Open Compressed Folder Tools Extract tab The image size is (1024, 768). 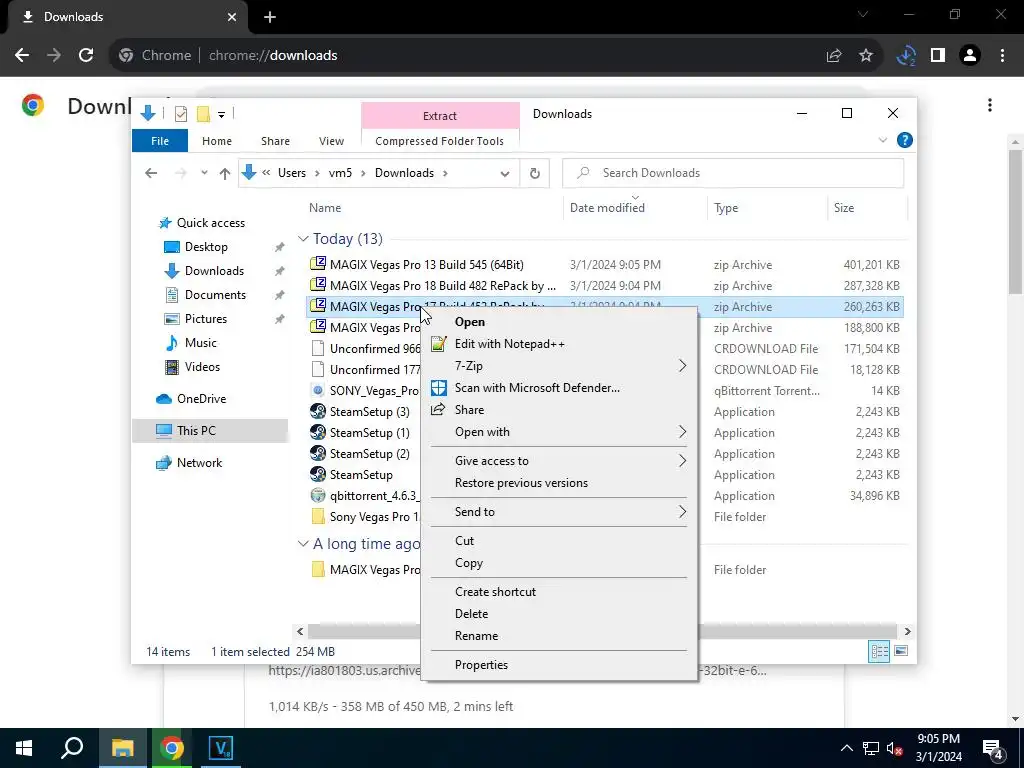[440, 116]
